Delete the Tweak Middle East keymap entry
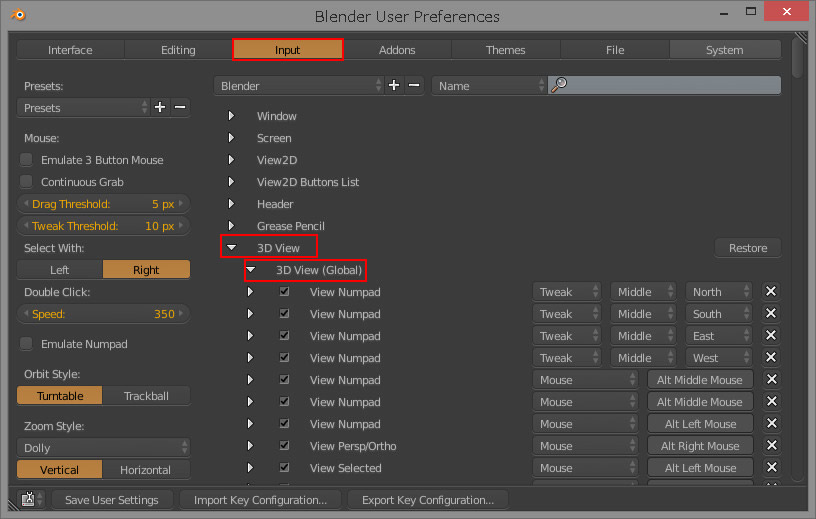 click(771, 335)
